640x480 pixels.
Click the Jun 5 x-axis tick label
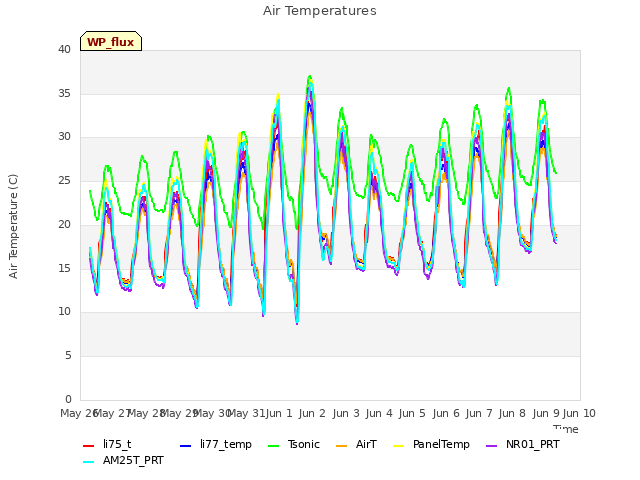tap(412, 413)
